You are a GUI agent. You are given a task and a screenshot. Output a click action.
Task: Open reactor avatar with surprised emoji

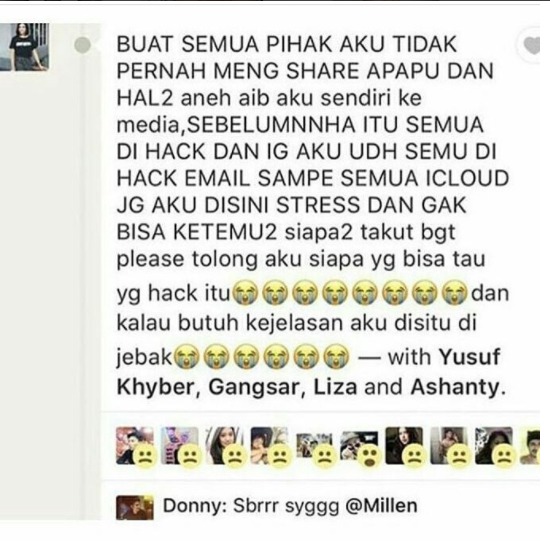pos(359,446)
